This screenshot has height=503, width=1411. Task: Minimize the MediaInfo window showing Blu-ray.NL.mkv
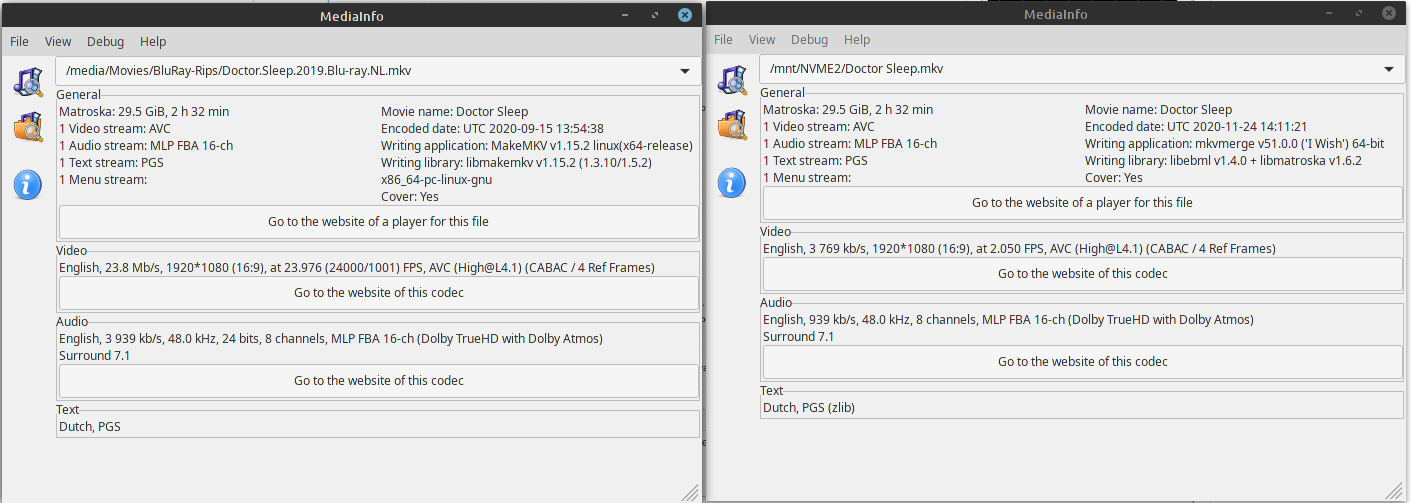[625, 16]
